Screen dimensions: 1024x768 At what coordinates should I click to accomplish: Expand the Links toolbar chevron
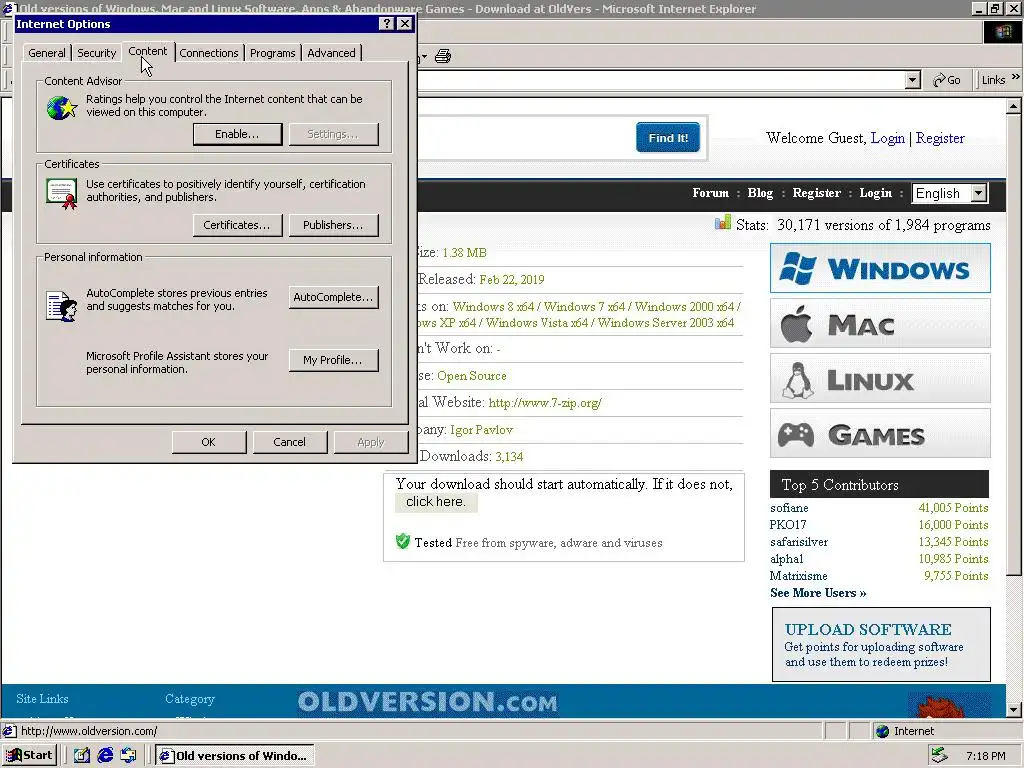pos(1016,77)
